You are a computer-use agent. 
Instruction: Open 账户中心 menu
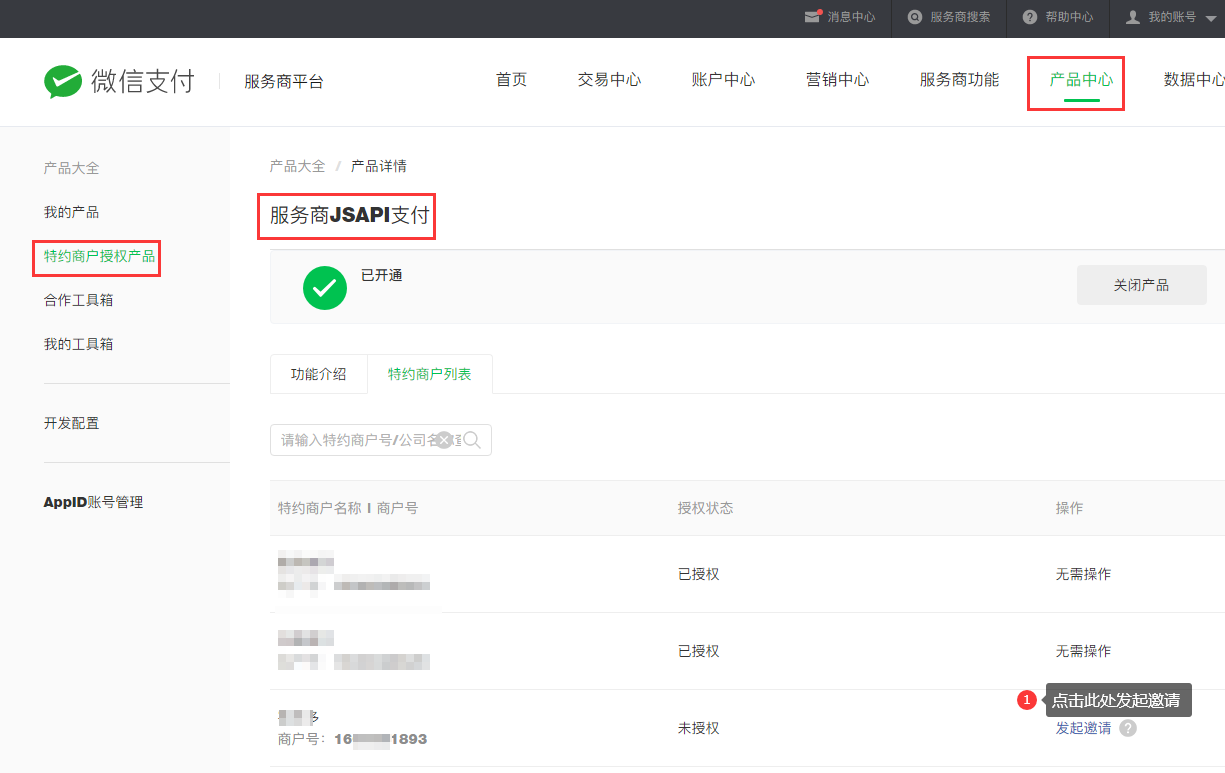click(x=723, y=80)
